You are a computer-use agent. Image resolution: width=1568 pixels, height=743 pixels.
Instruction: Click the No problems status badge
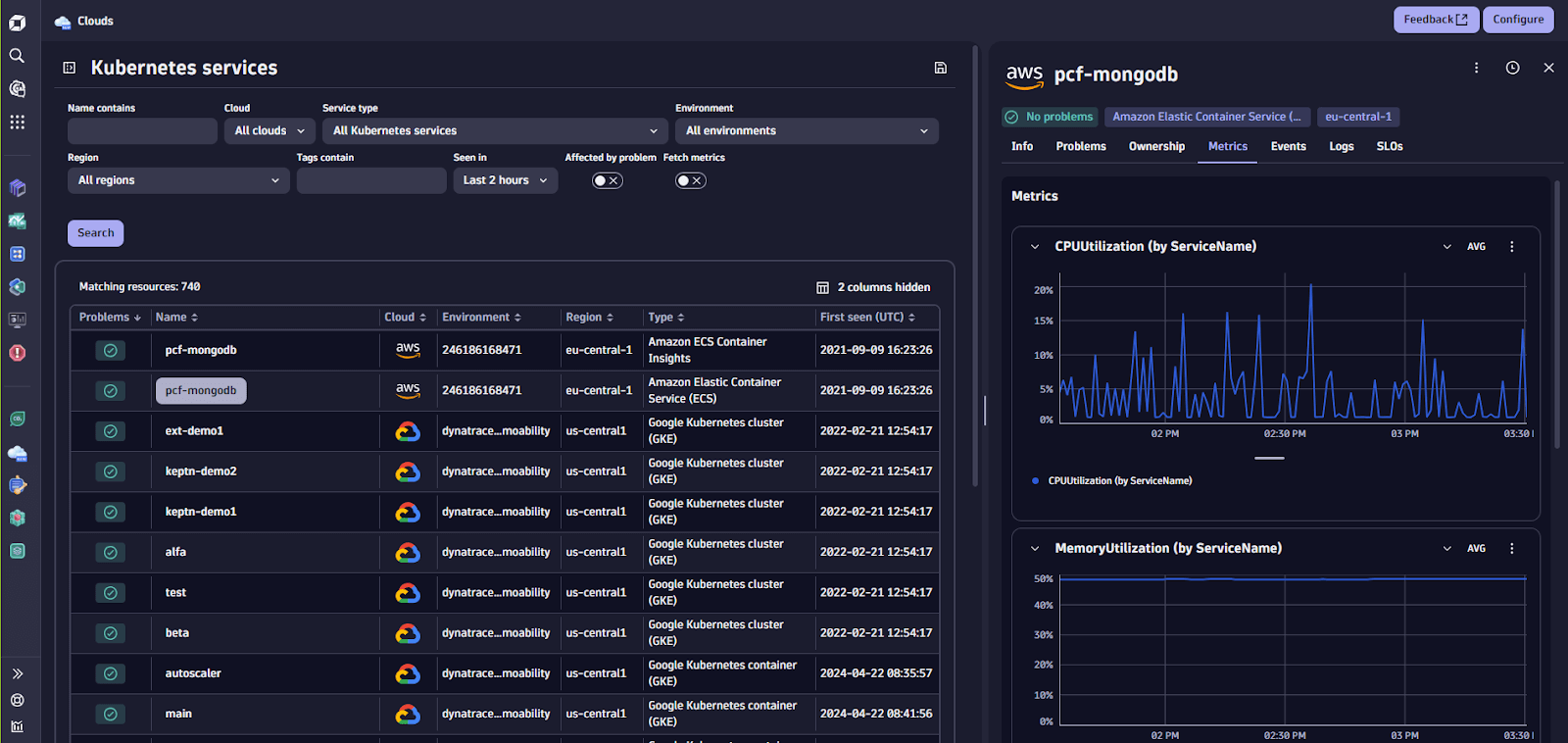click(1050, 117)
